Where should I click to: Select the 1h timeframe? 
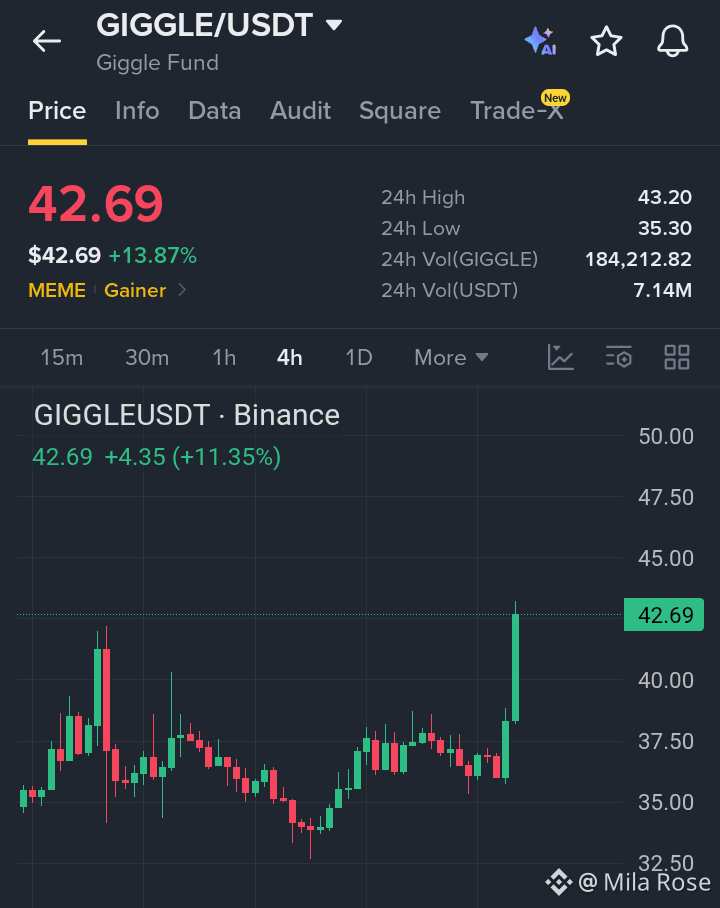point(224,357)
